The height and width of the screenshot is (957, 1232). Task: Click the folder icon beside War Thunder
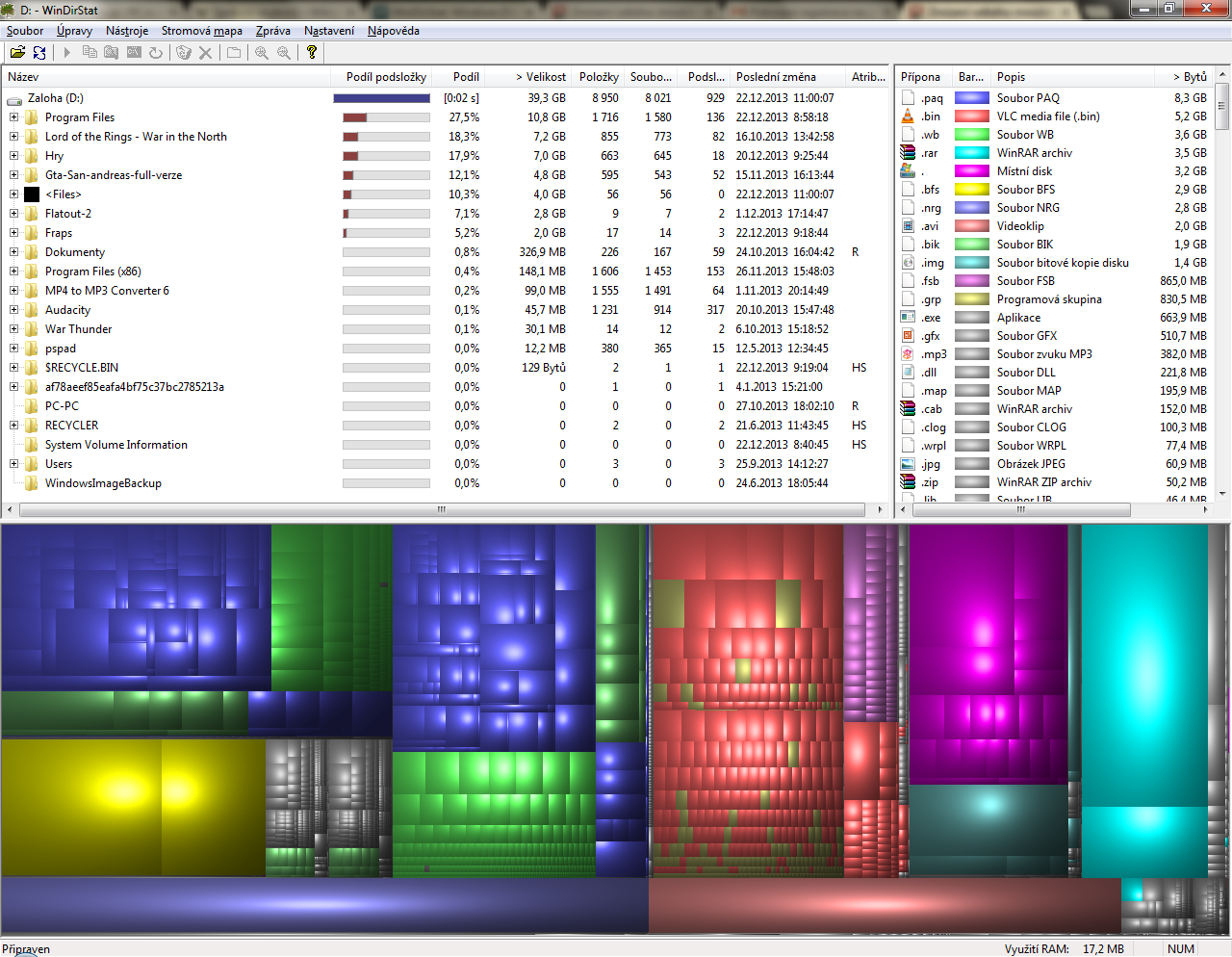pos(32,329)
